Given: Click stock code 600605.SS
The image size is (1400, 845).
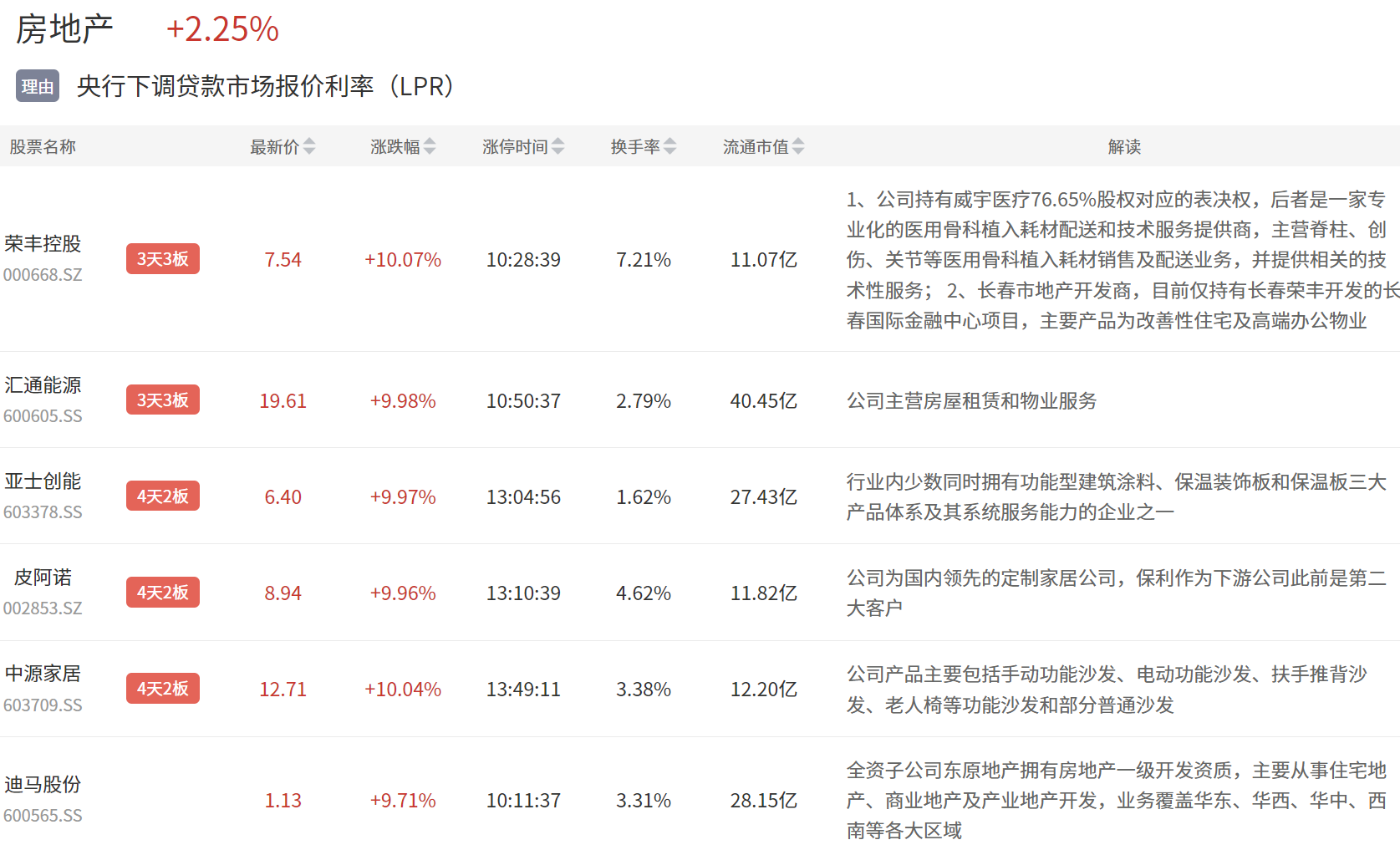Looking at the screenshot, I should pyautogui.click(x=43, y=416).
